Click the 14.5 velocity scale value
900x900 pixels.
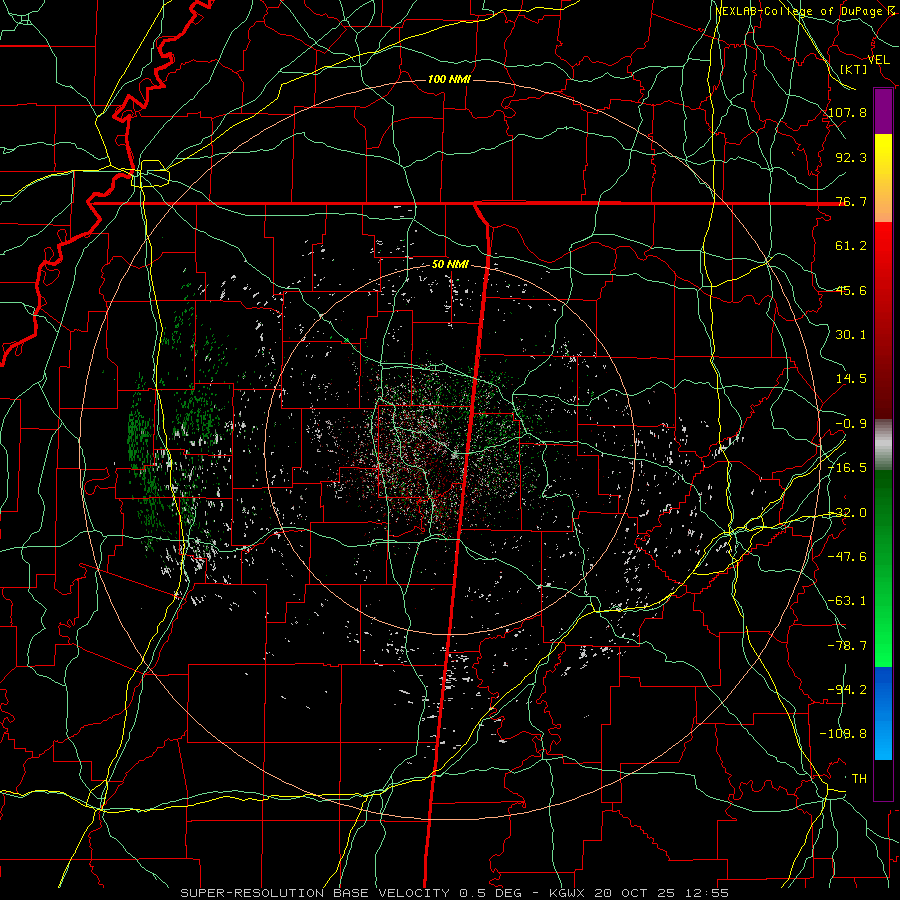tap(851, 379)
